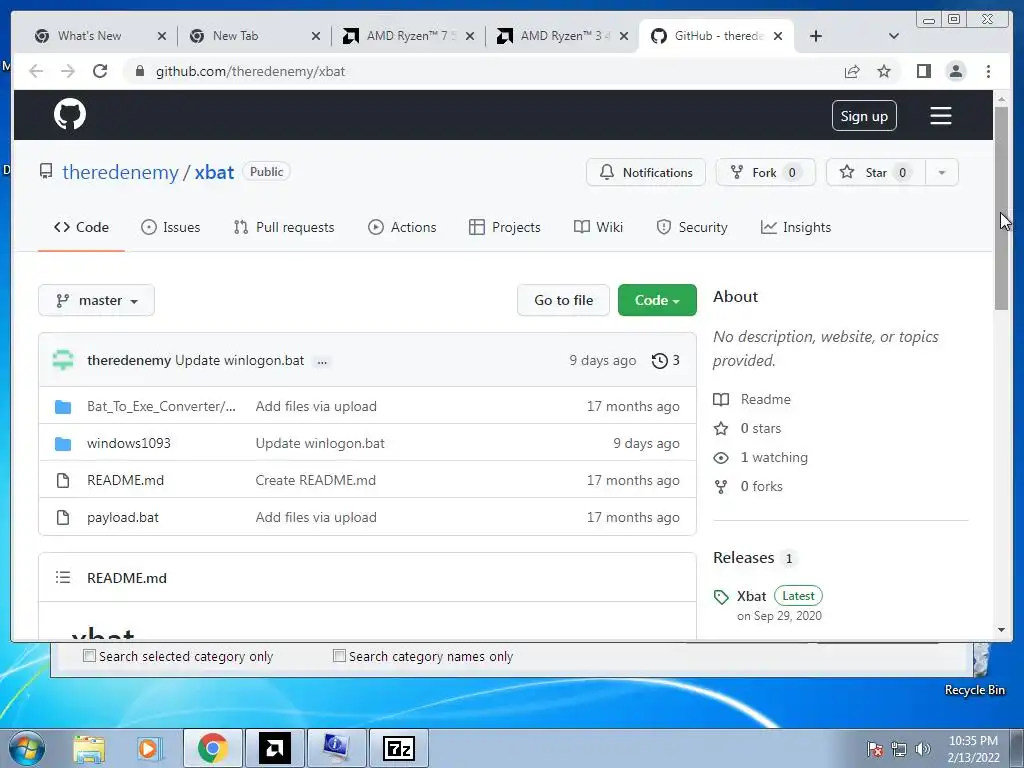Close the What's New tab
Viewport: 1024px width, 768px height.
(x=162, y=37)
